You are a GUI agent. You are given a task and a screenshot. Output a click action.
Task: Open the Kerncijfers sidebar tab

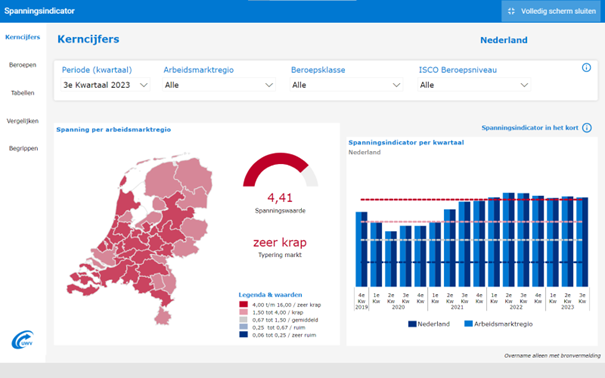tap(22, 37)
